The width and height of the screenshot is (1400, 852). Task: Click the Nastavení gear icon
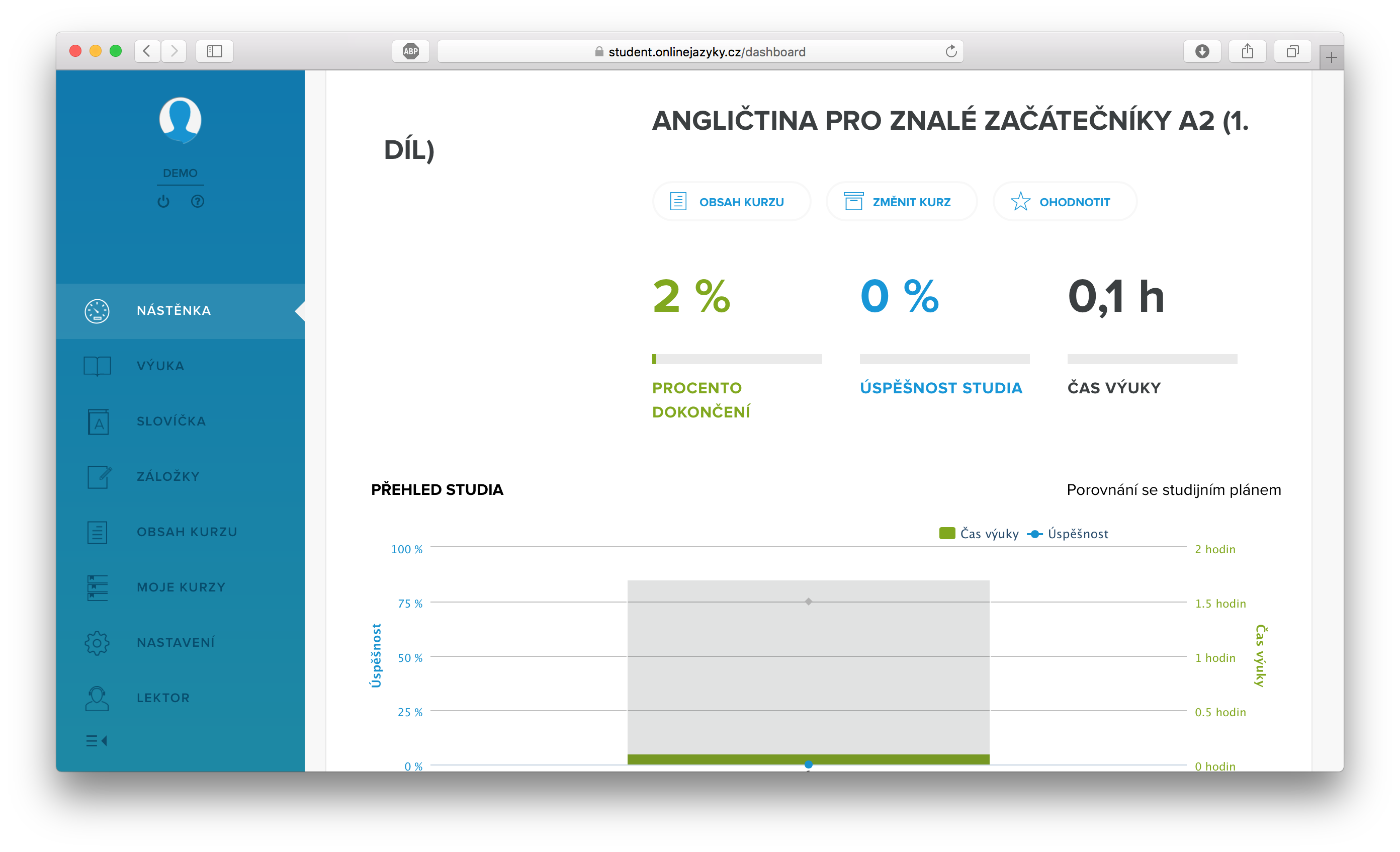coord(97,643)
